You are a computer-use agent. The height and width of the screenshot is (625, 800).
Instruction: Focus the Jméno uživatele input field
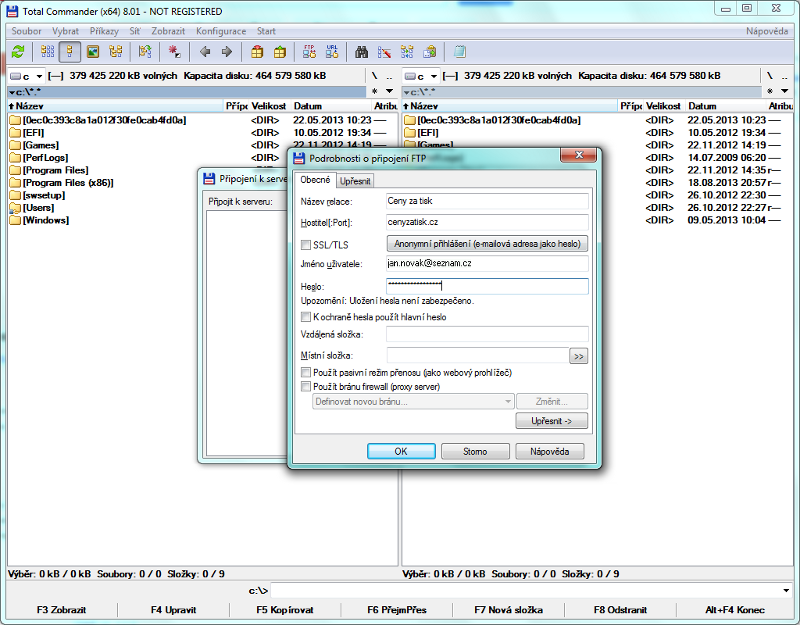coord(487,264)
